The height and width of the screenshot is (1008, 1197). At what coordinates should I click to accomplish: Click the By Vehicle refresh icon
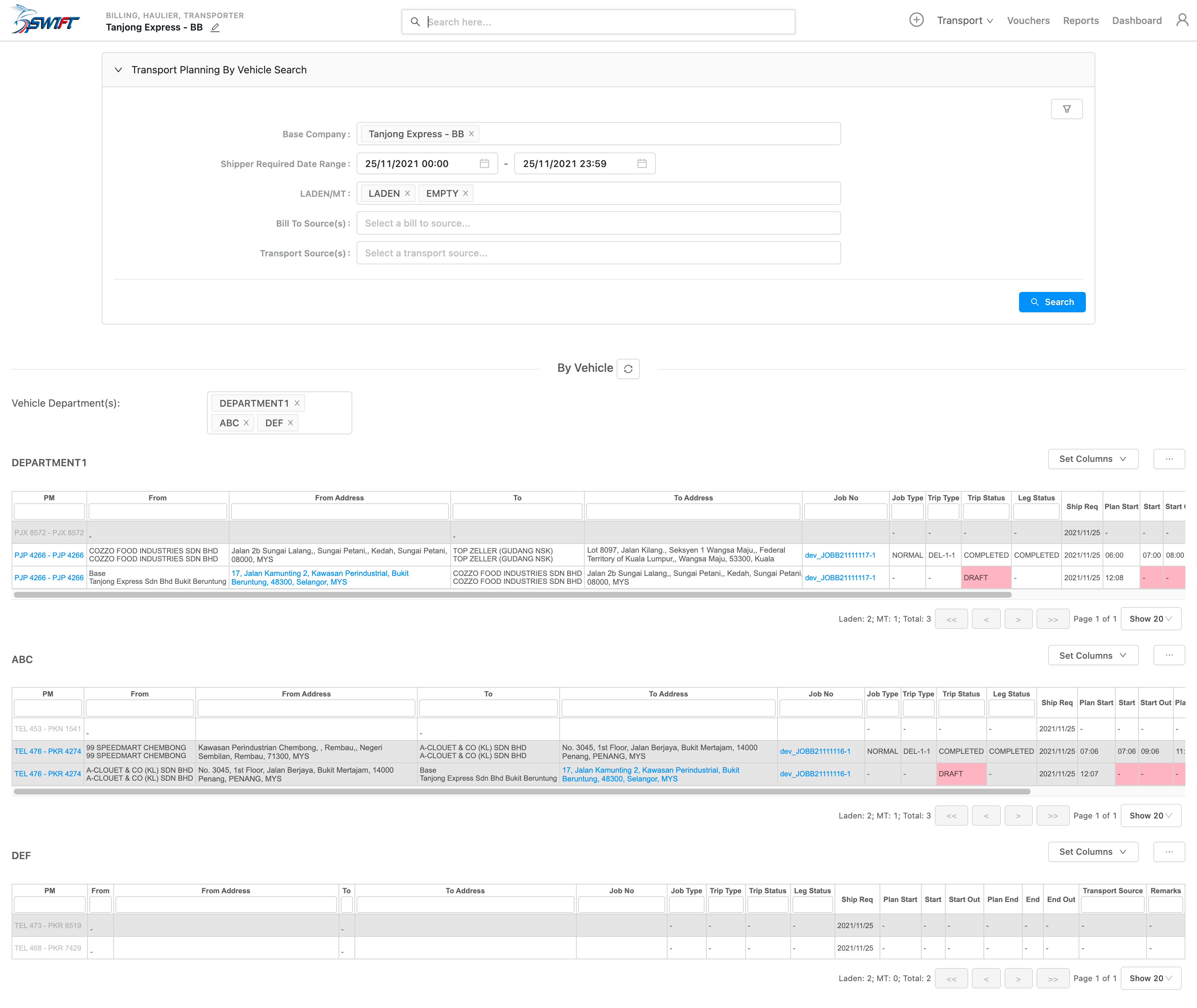[628, 369]
